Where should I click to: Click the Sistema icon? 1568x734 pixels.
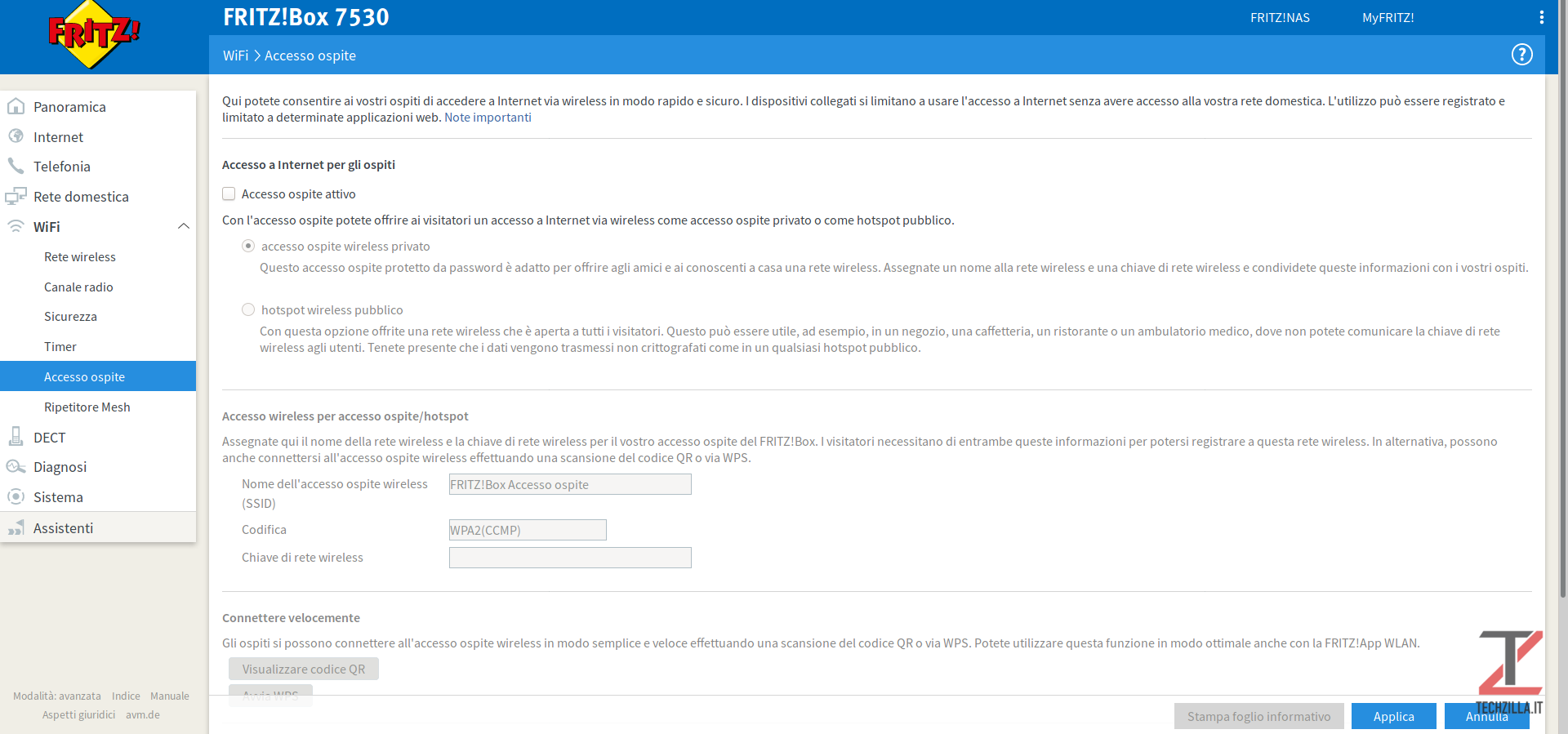[x=16, y=496]
